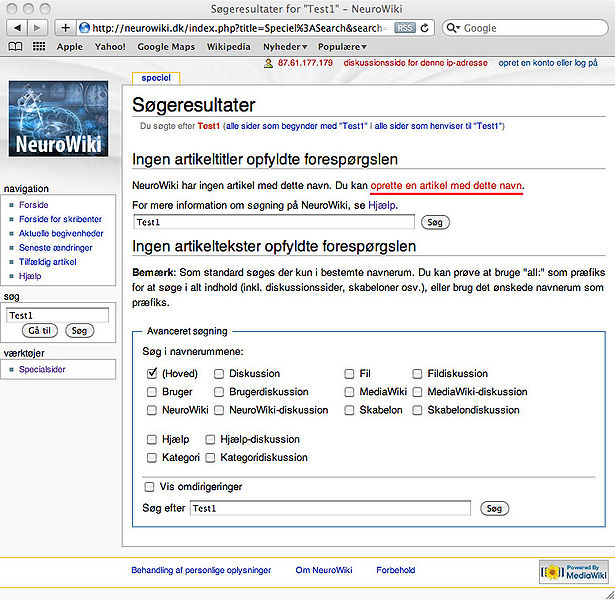Open Forside in navigation sidebar
The image size is (615, 600).
pos(34,205)
